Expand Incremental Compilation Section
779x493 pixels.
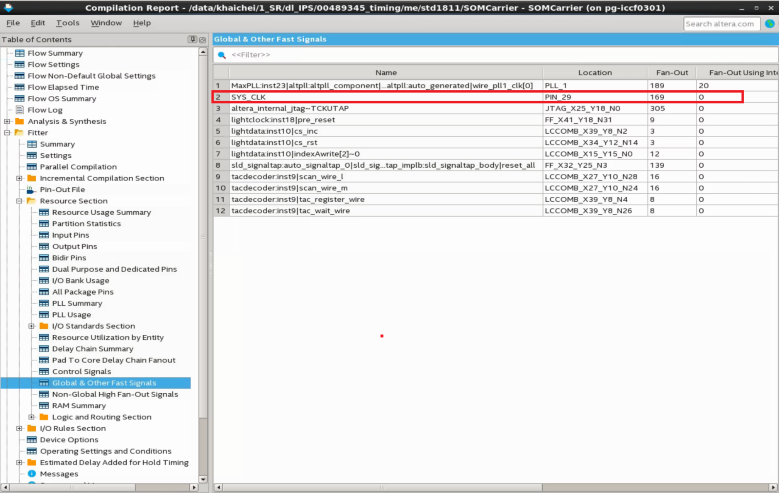click(x=19, y=178)
